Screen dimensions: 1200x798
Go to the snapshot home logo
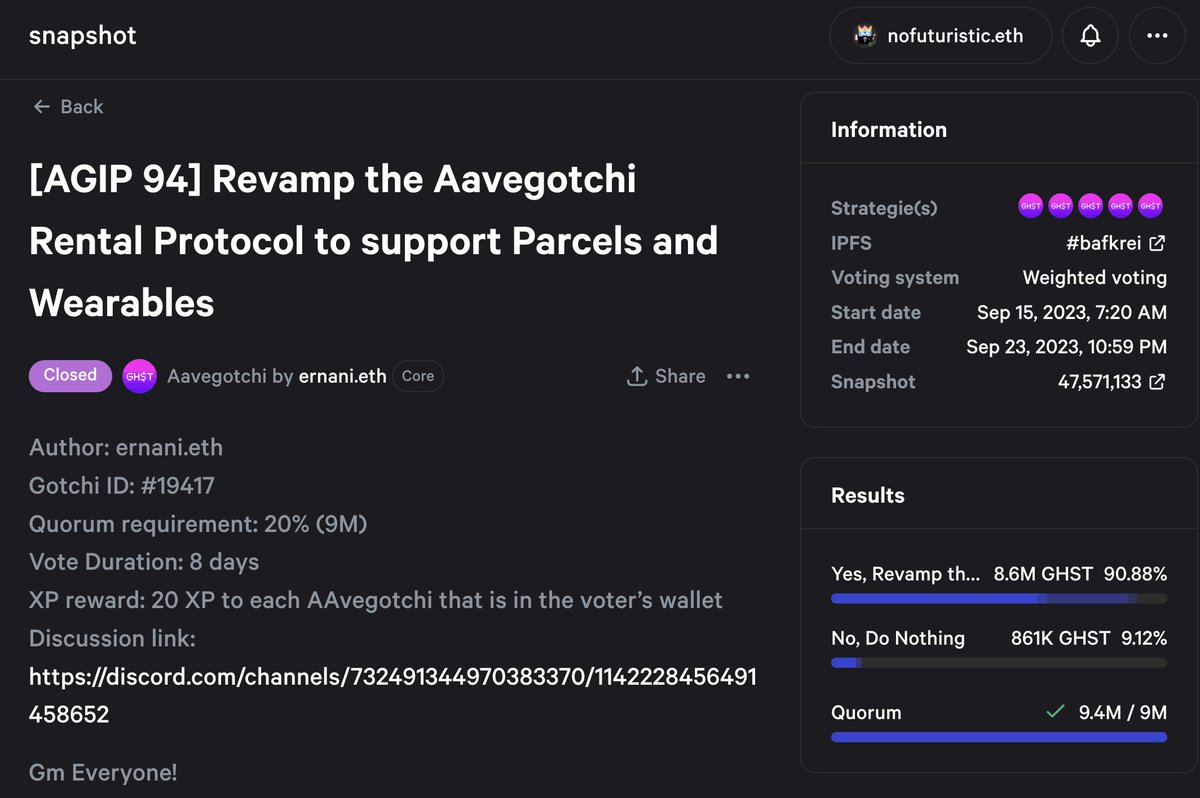tap(82, 36)
